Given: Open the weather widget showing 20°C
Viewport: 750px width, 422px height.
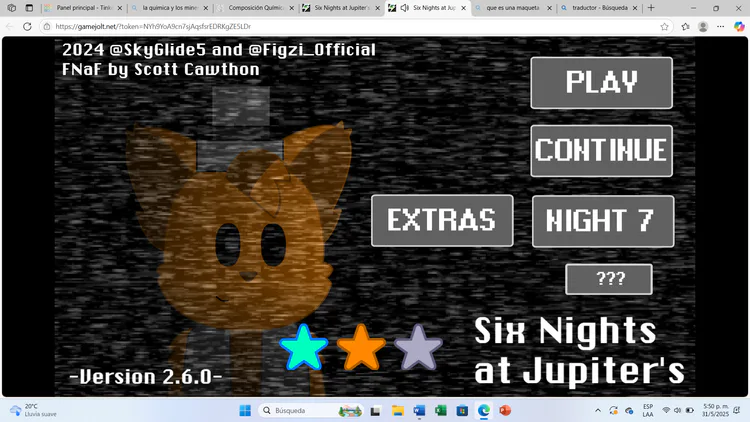Looking at the screenshot, I should (x=34, y=411).
